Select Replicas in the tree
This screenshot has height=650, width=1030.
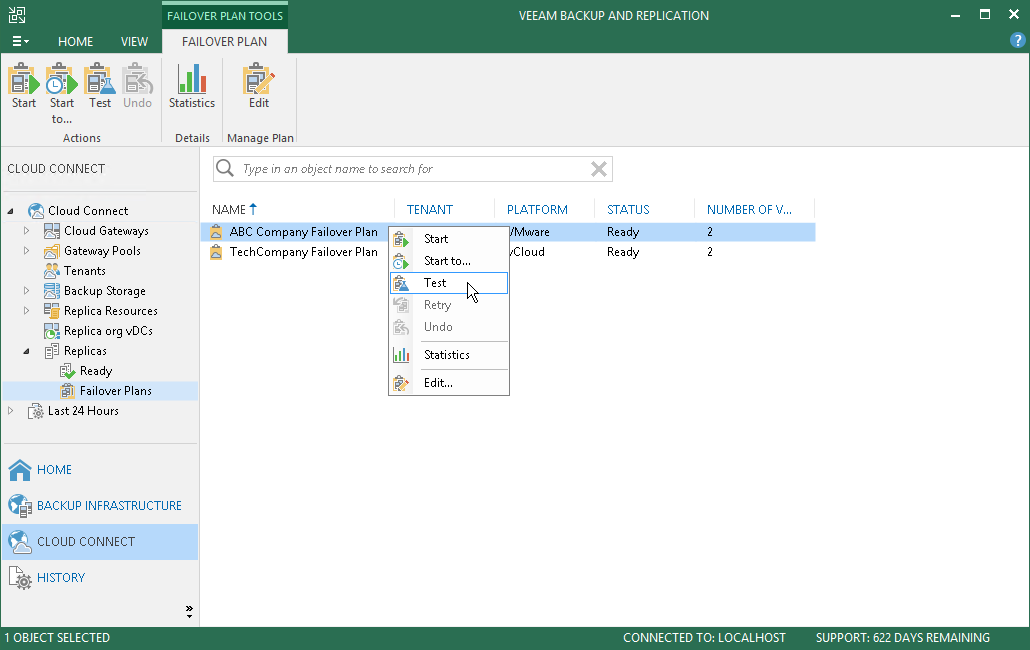tap(85, 351)
